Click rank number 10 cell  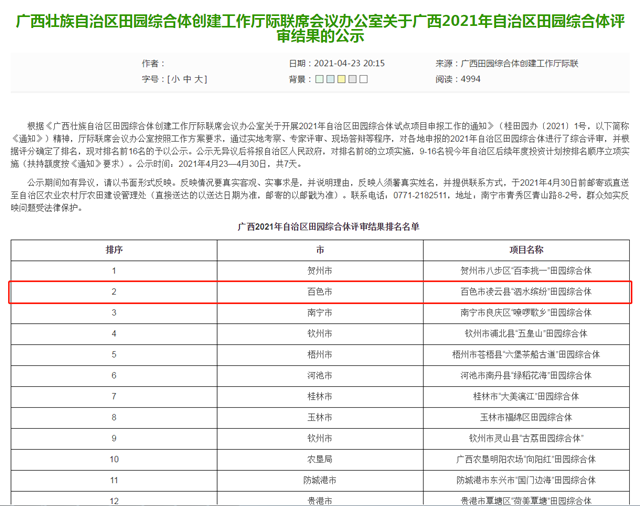point(114,459)
